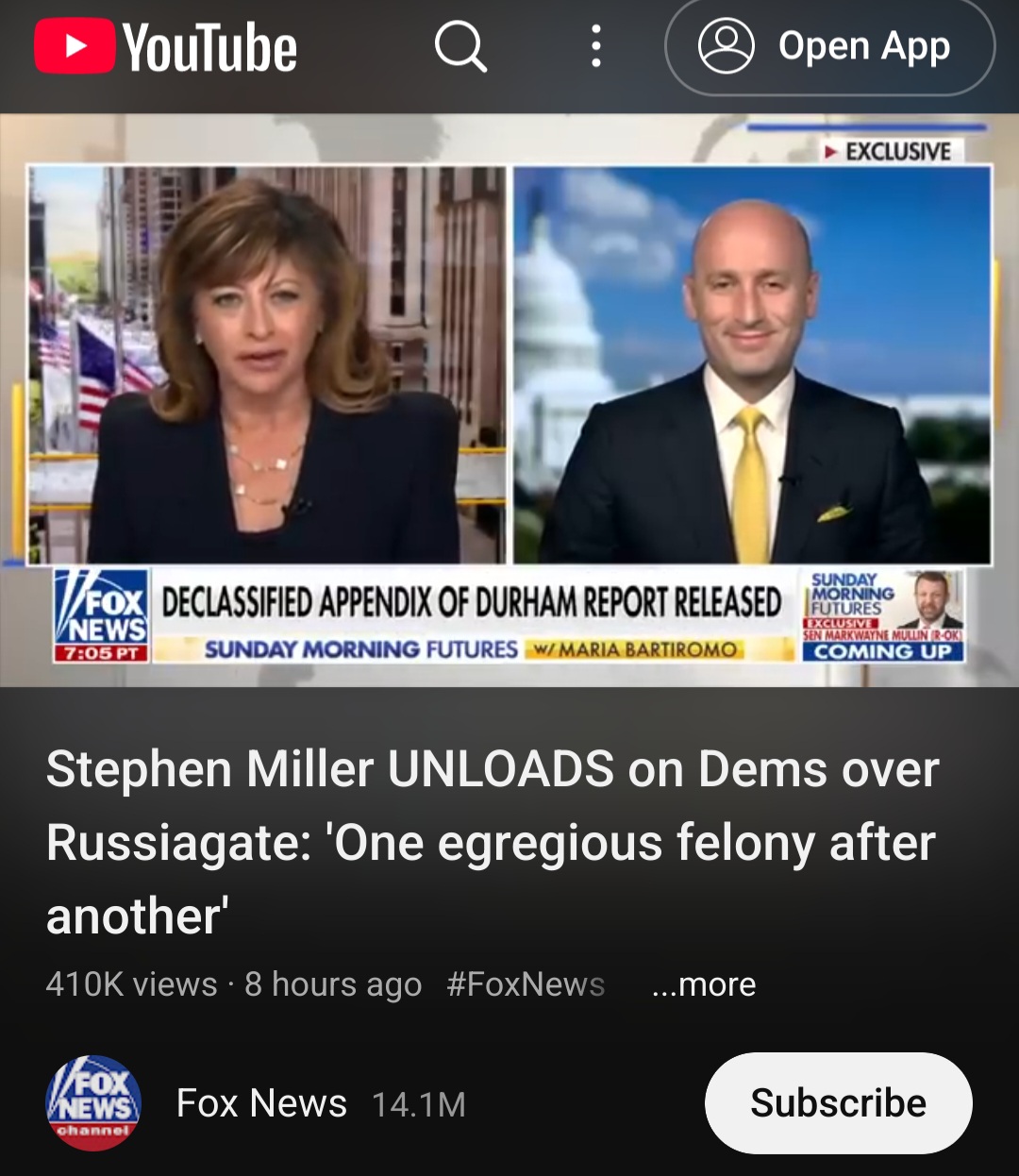
Task: Tap the account profile icon
Action: tap(726, 46)
